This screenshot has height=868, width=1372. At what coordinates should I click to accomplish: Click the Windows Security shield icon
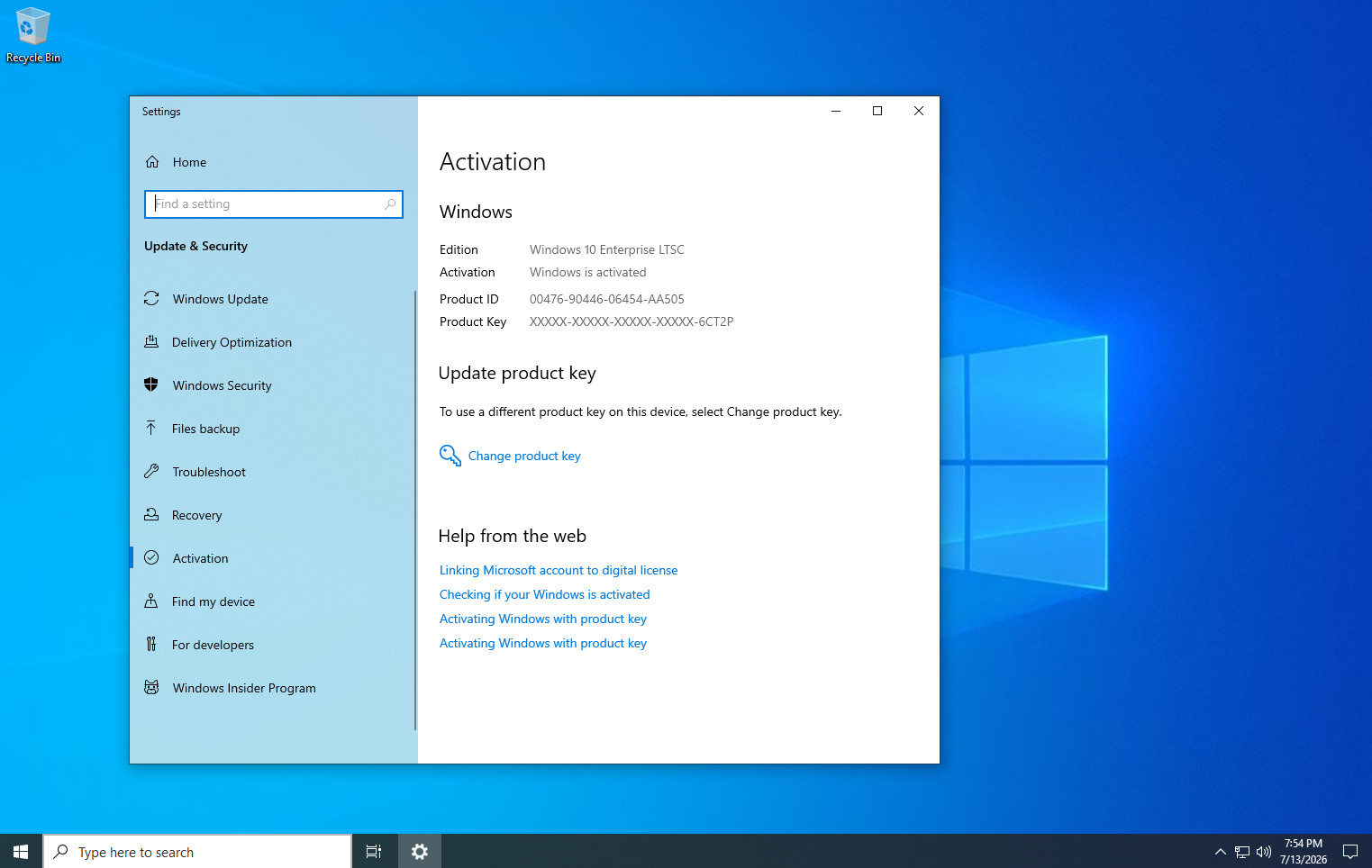151,384
